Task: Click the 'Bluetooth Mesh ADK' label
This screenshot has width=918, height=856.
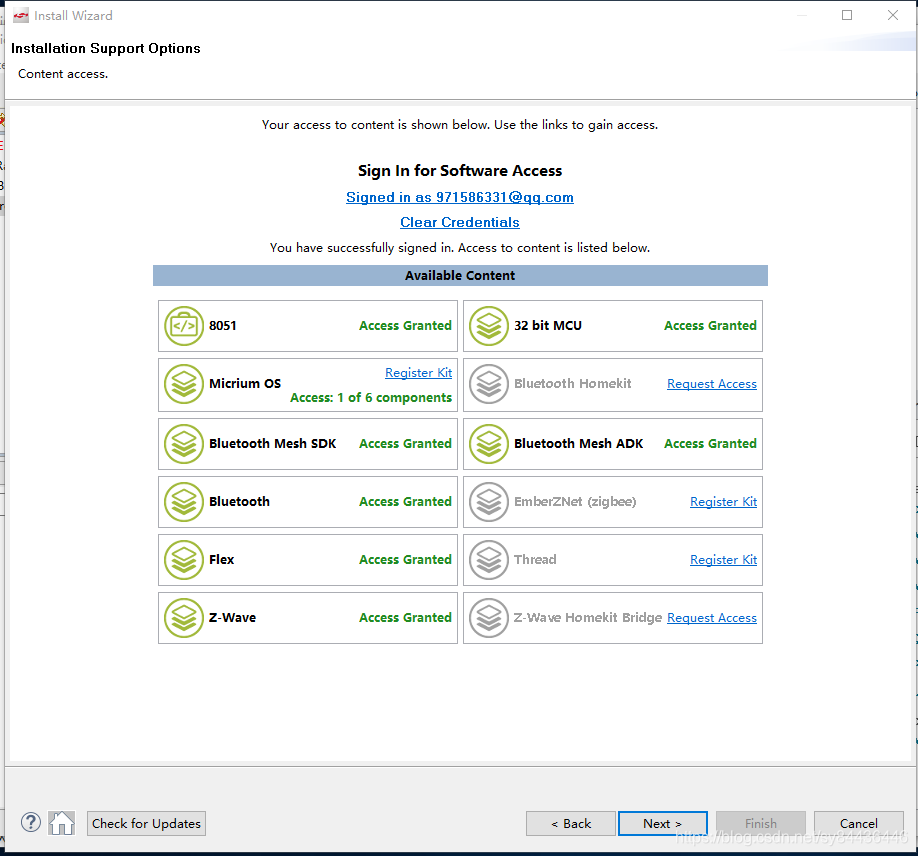Action: pos(578,444)
